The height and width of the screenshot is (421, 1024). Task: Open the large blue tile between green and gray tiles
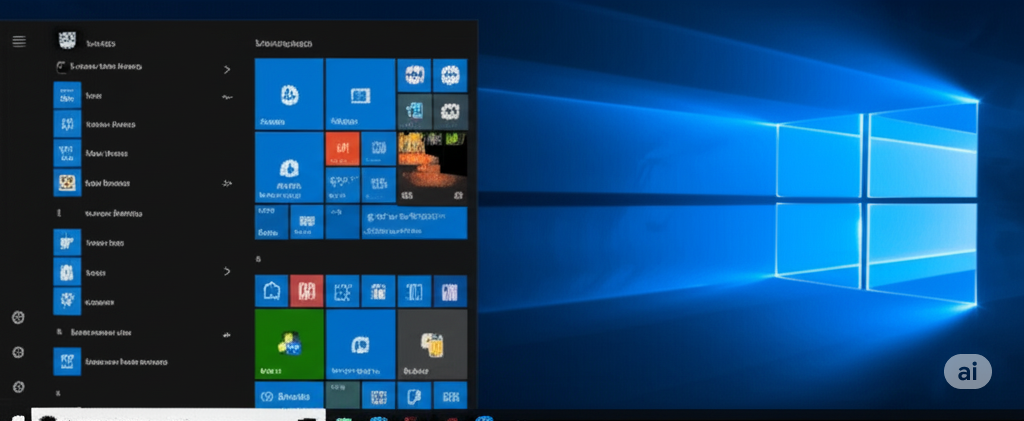coord(360,344)
